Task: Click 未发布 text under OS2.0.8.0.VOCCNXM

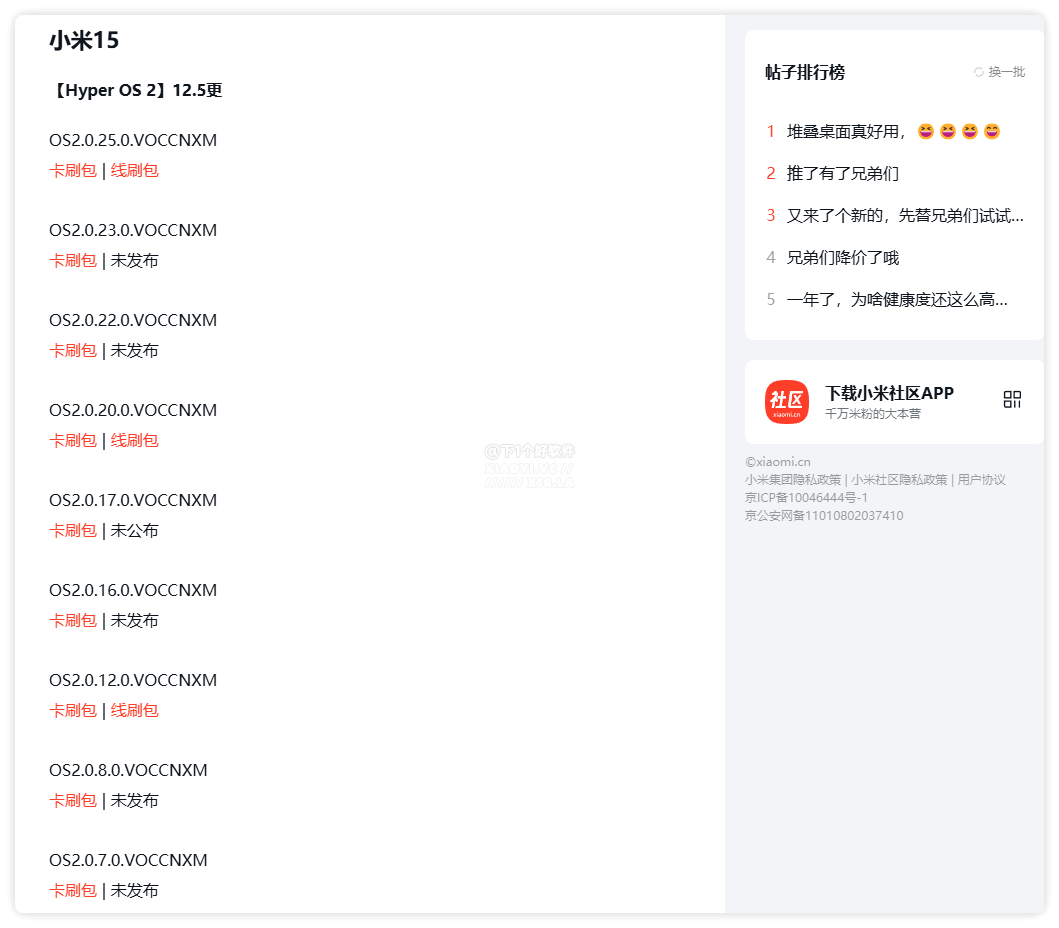Action: point(134,800)
